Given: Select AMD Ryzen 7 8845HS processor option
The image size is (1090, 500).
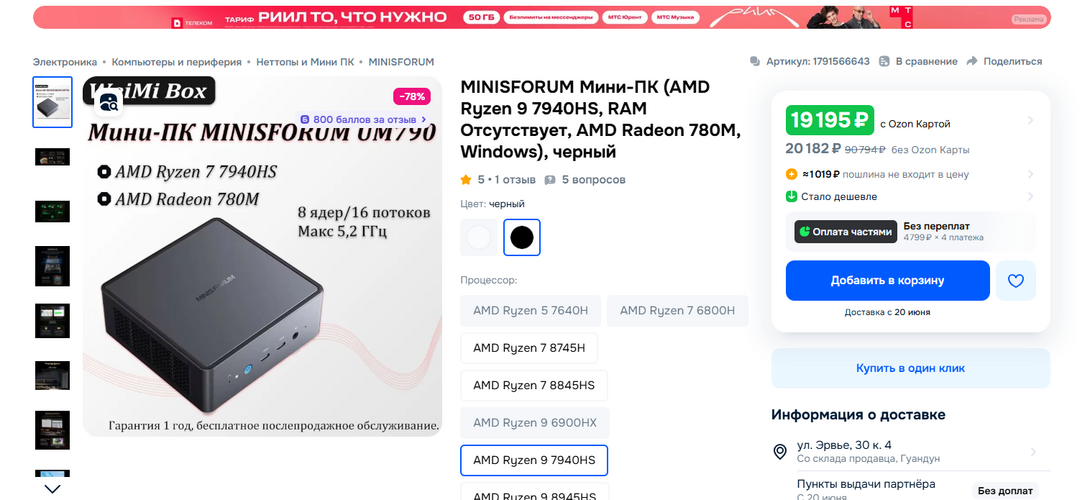Looking at the screenshot, I should (534, 385).
